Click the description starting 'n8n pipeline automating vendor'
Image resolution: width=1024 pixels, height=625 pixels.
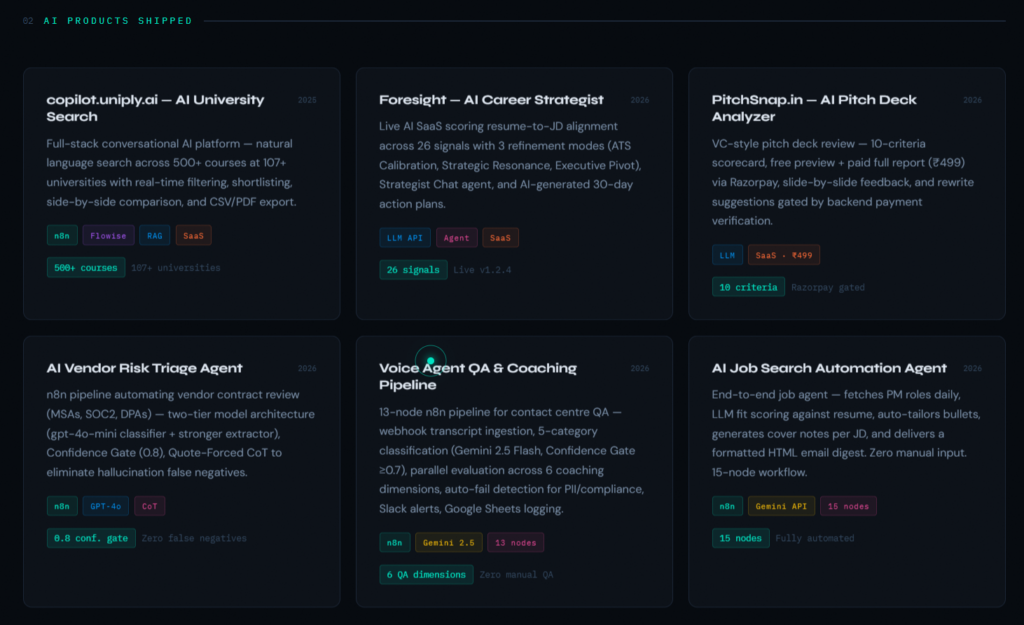[x=180, y=434]
